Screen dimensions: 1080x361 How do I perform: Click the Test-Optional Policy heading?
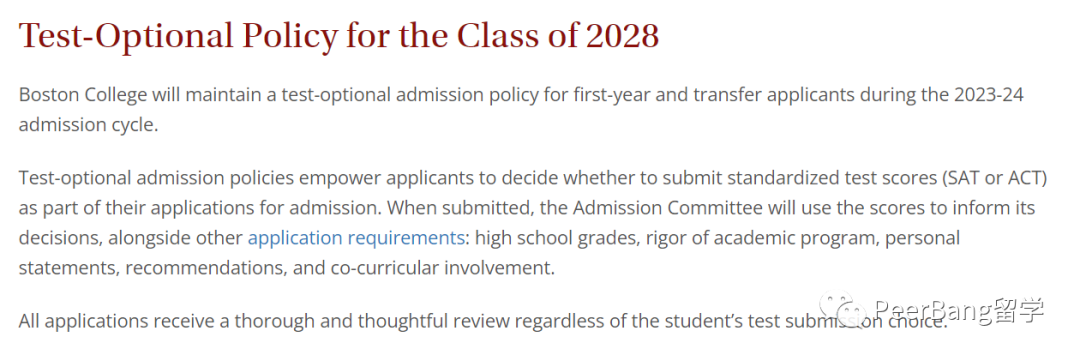339,36
